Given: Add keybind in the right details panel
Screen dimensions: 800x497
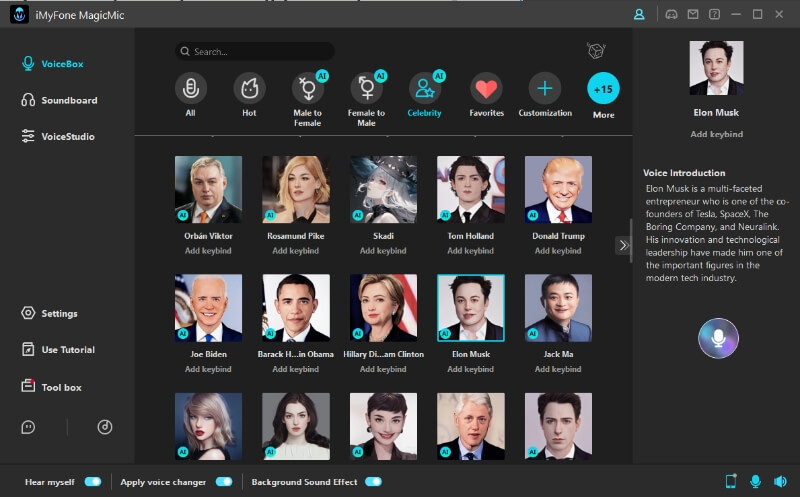Looking at the screenshot, I should pos(716,134).
